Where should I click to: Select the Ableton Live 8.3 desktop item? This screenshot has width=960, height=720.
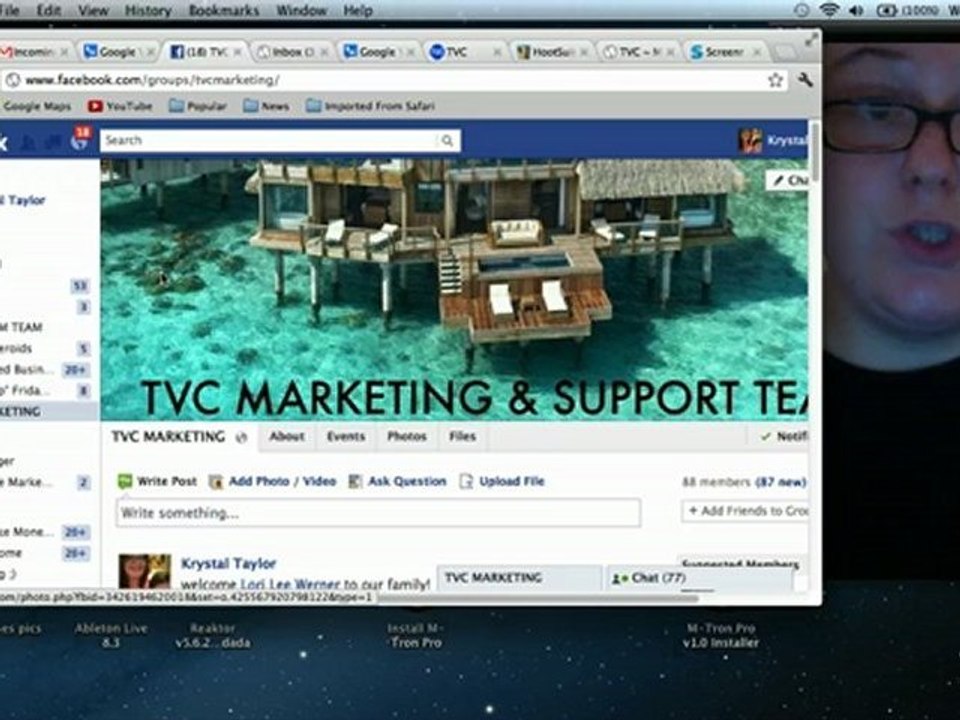111,635
